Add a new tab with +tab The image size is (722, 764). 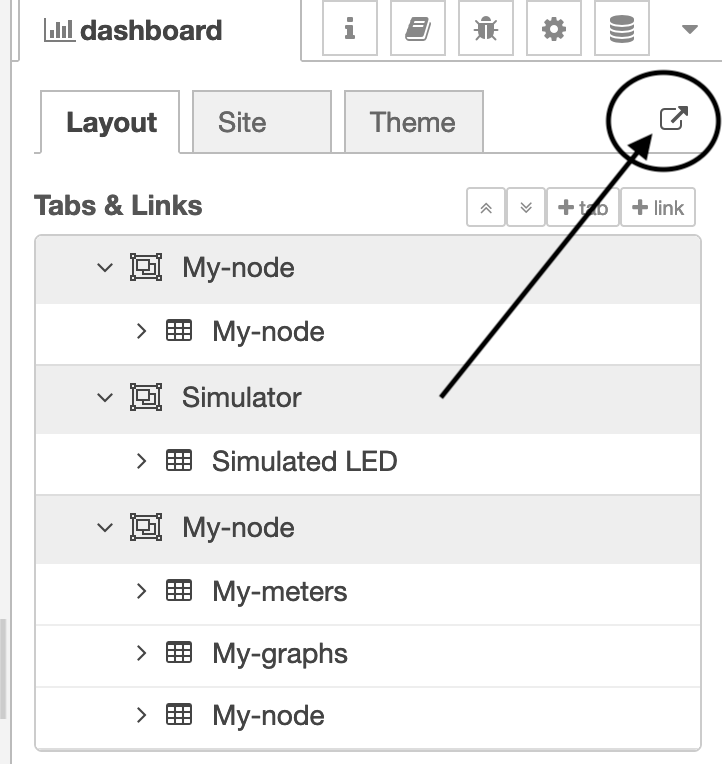click(x=583, y=208)
